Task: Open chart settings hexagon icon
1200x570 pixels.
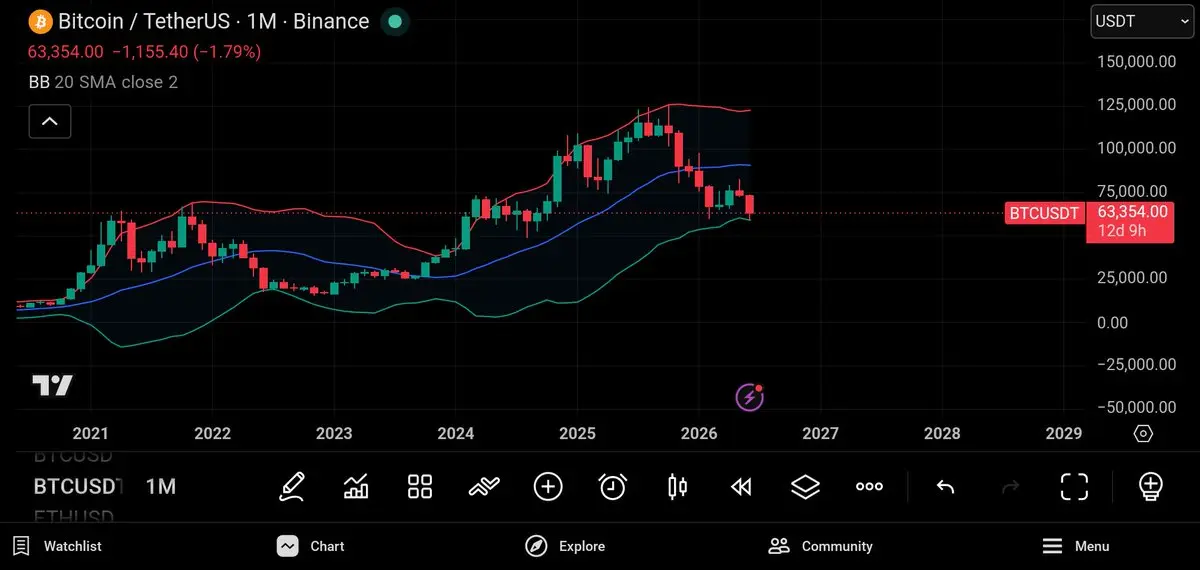Action: 1143,433
